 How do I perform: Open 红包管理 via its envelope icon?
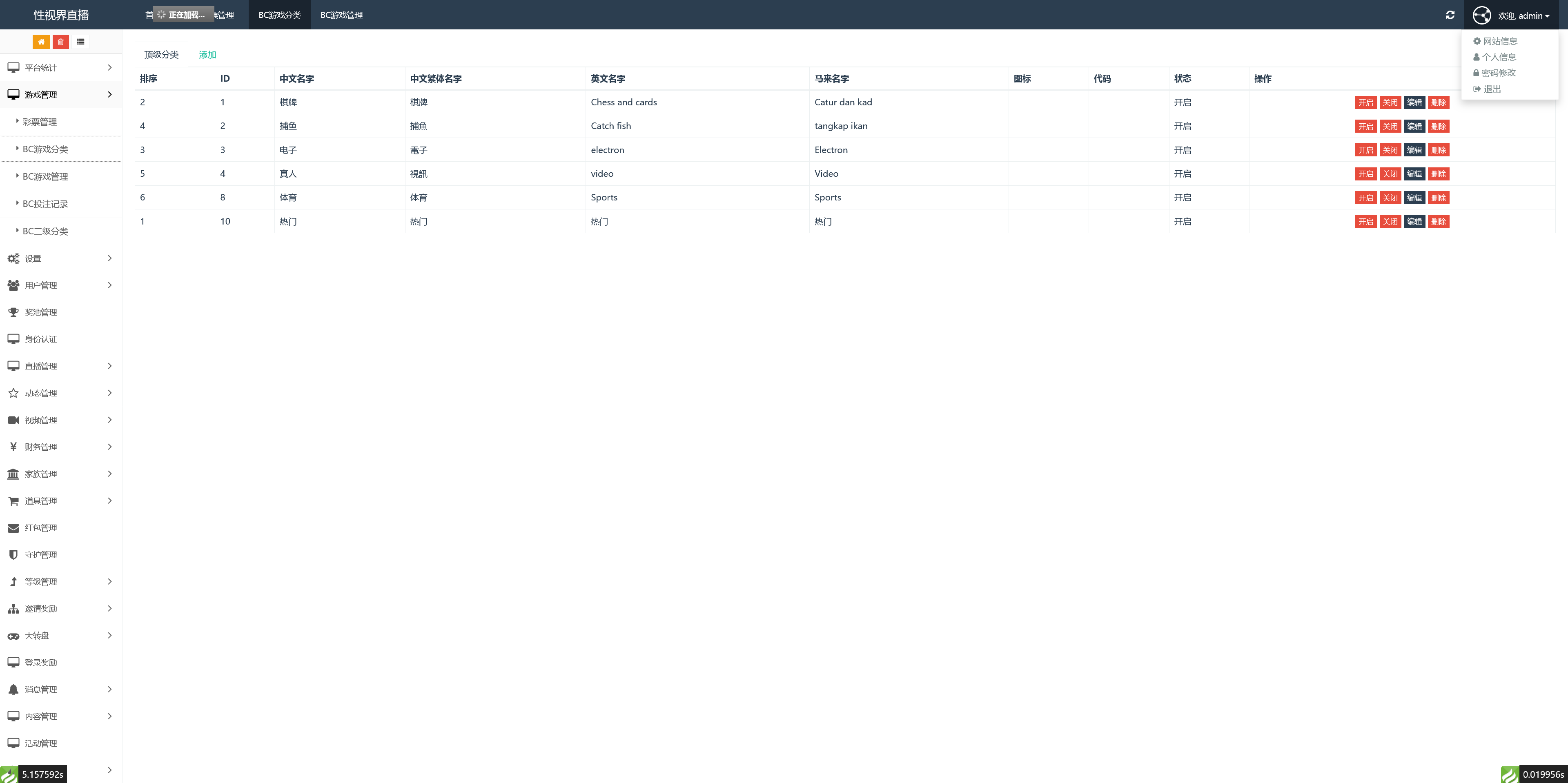click(13, 528)
